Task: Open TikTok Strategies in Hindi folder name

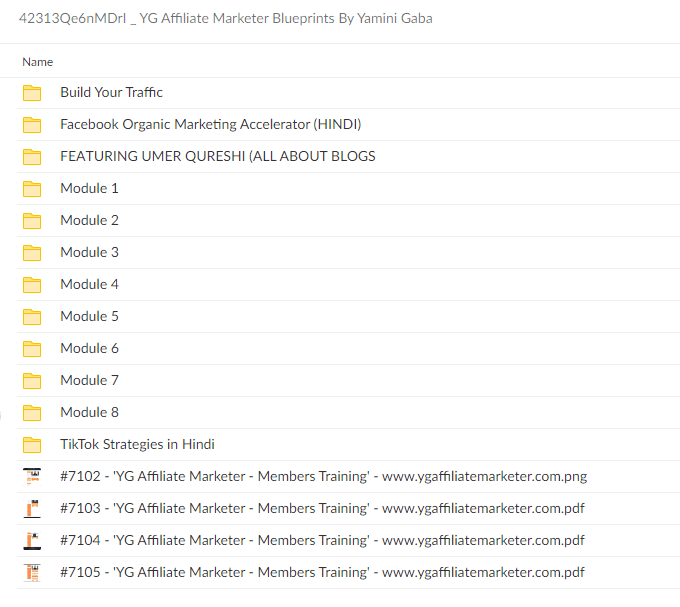Action: (137, 444)
